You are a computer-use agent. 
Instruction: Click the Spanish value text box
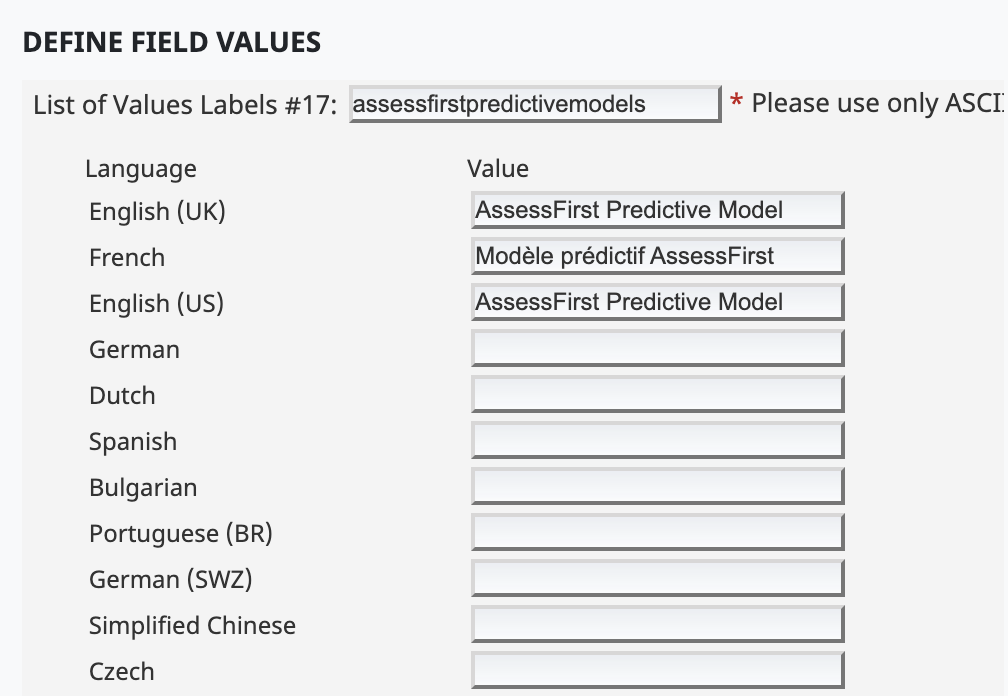pos(657,441)
